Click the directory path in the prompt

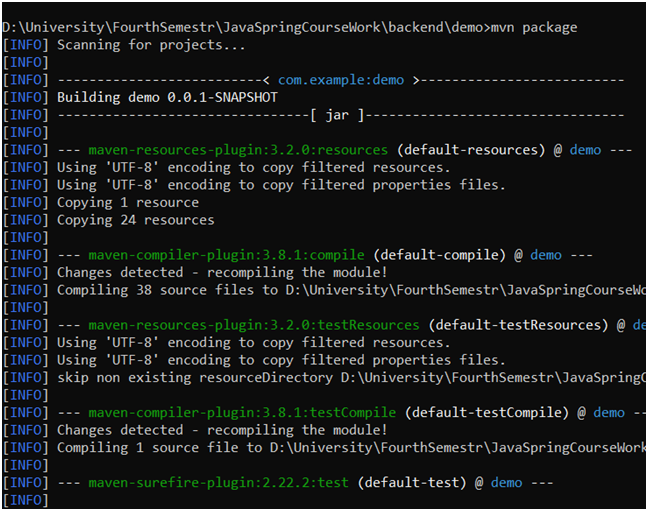click(x=243, y=28)
